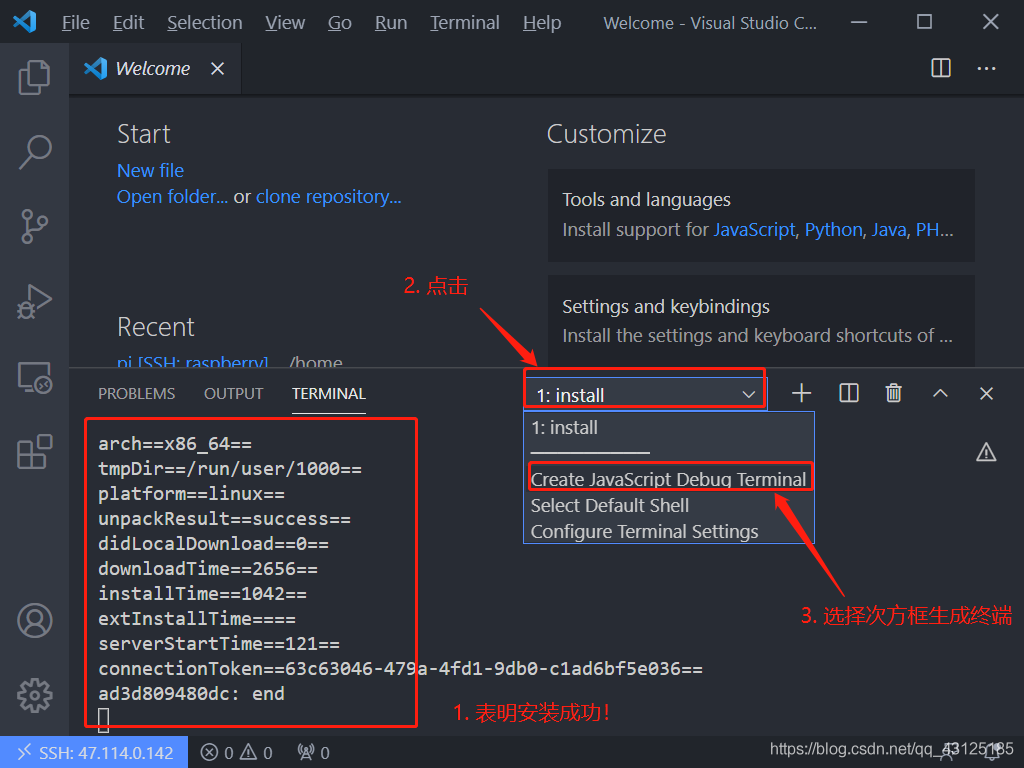Click the clone repository link
Image resolution: width=1024 pixels, height=768 pixels.
click(328, 197)
